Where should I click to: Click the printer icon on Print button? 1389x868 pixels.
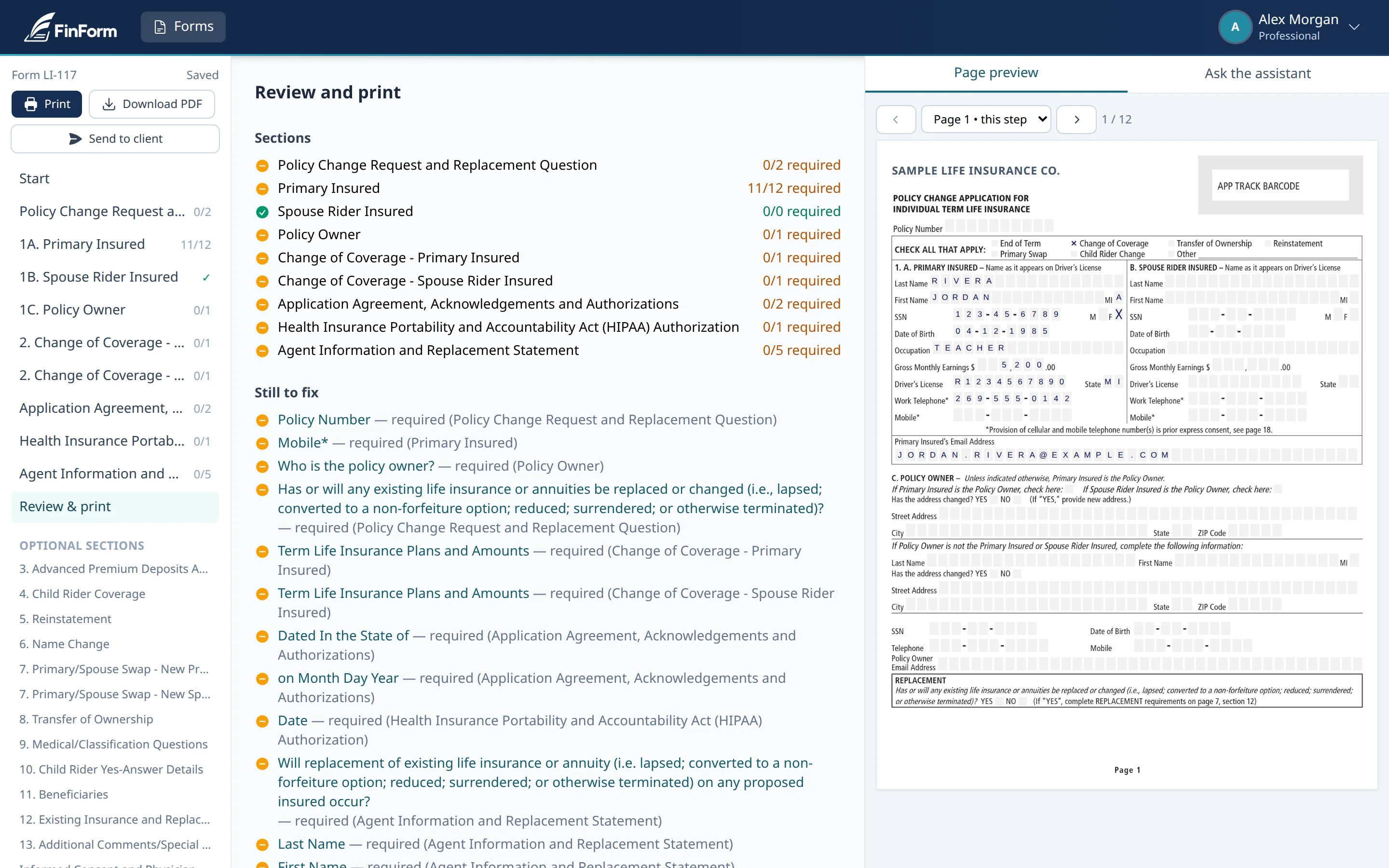31,104
